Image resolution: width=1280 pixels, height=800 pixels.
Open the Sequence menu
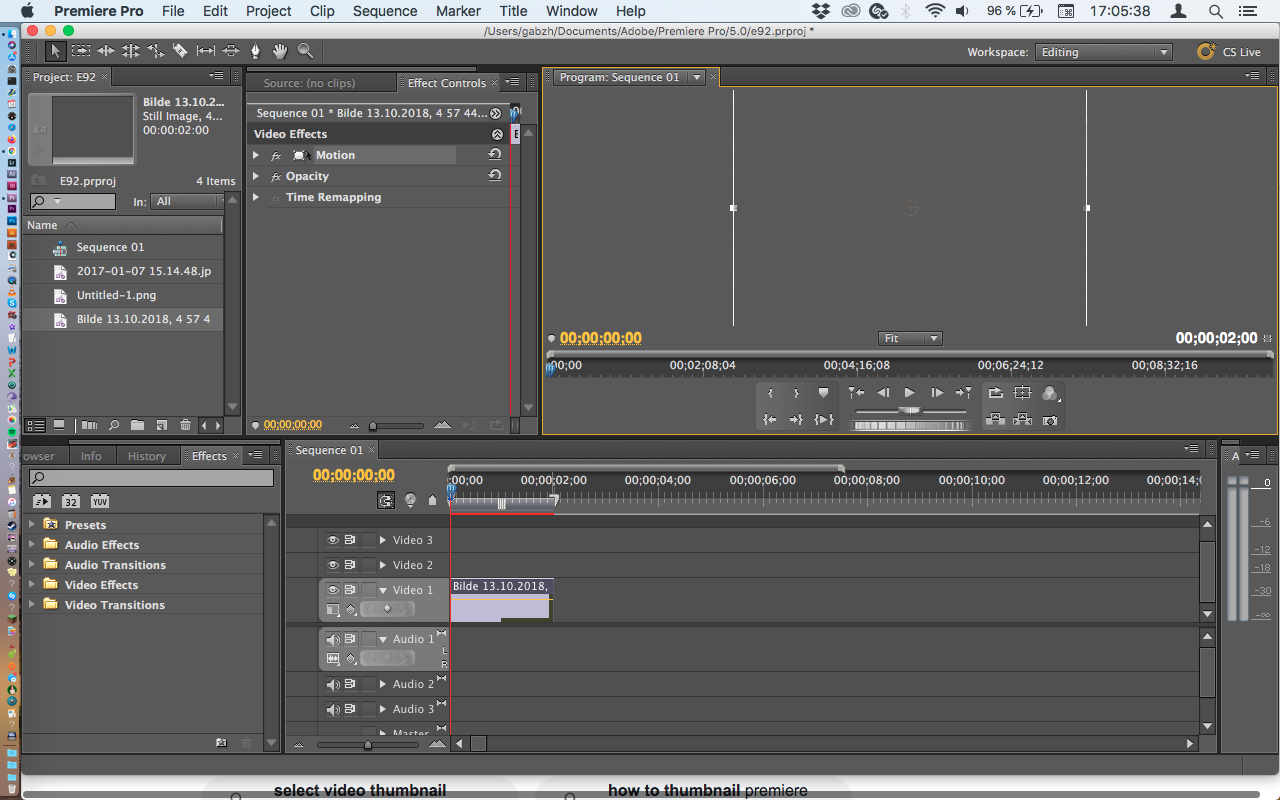pyautogui.click(x=385, y=11)
